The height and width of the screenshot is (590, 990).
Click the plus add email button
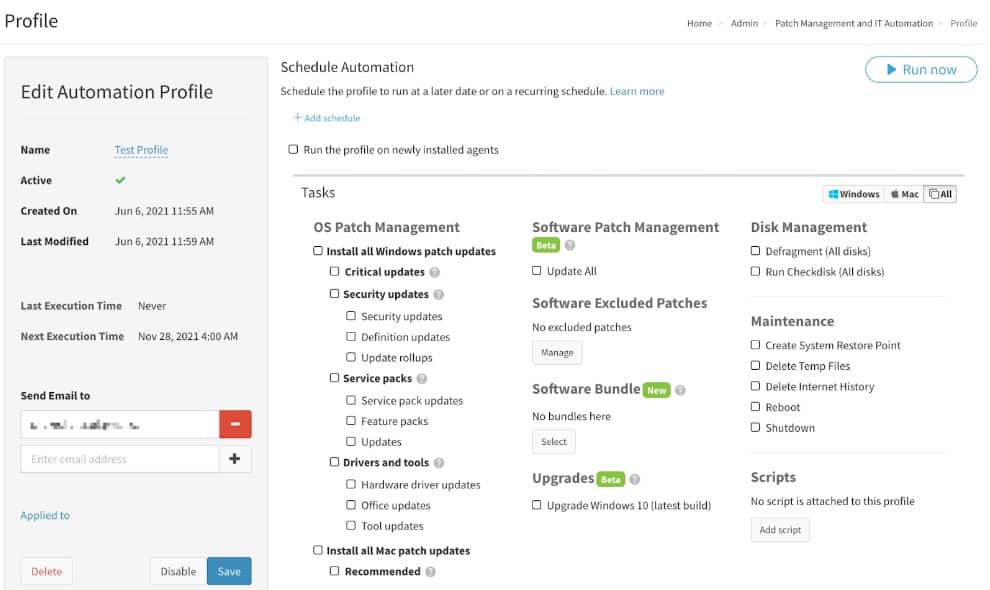[235, 459]
